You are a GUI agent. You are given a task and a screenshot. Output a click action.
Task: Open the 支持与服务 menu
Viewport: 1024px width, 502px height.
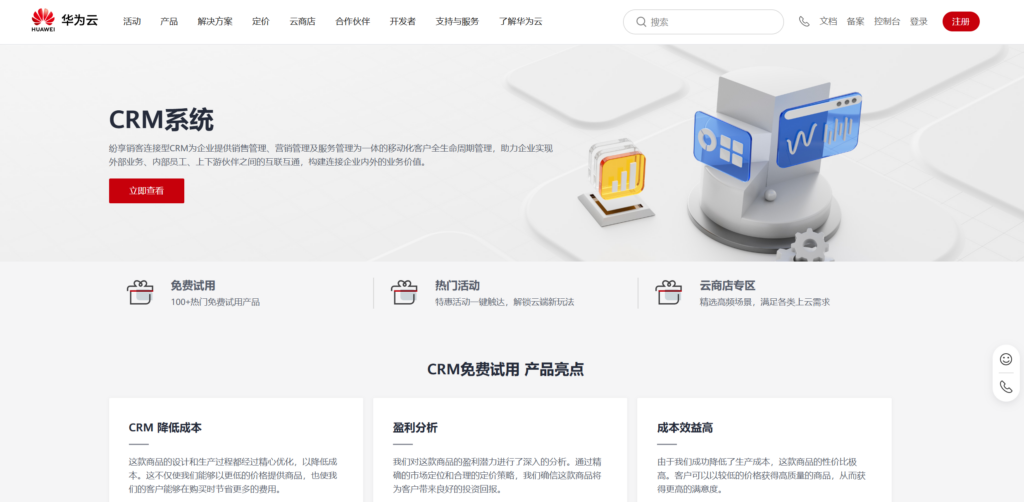[457, 22]
